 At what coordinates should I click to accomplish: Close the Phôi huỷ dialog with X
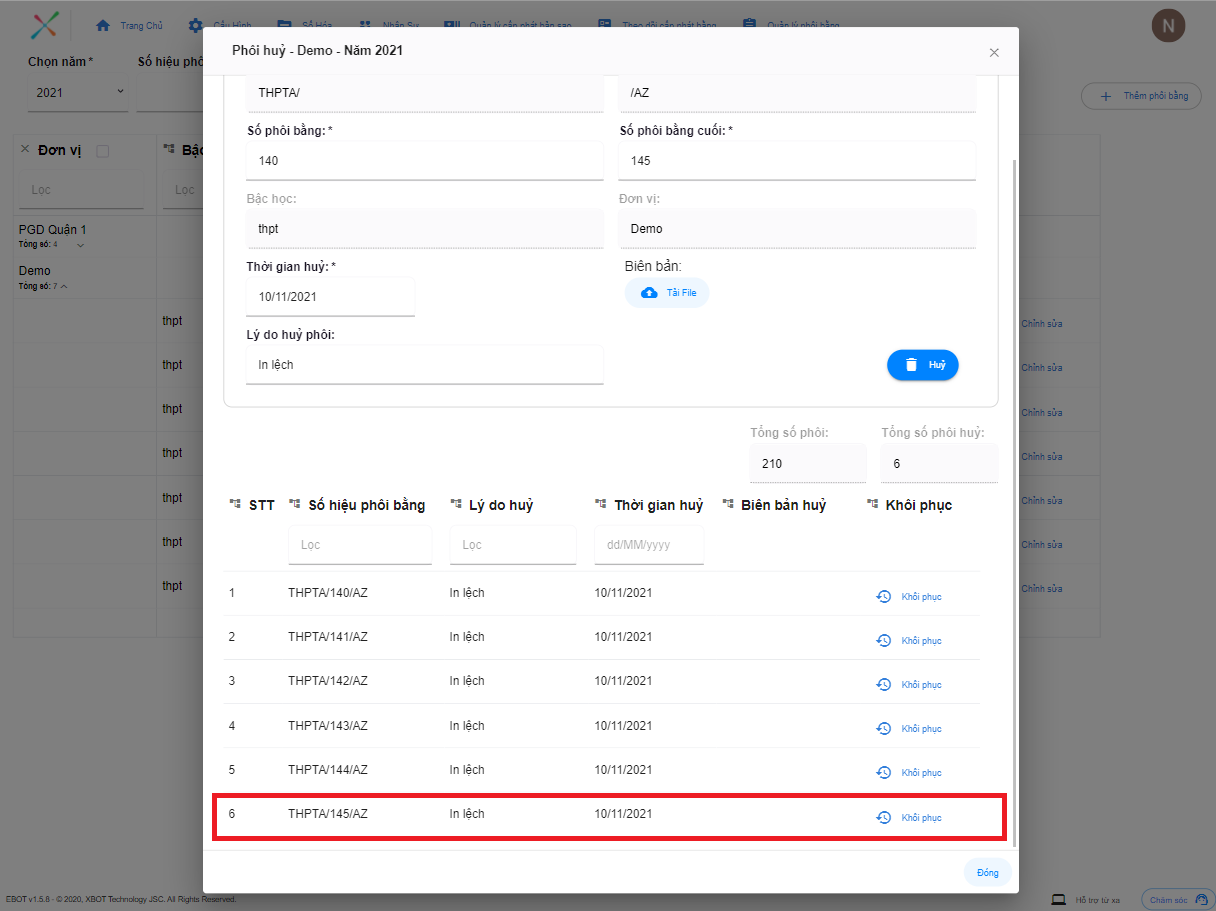click(x=994, y=53)
